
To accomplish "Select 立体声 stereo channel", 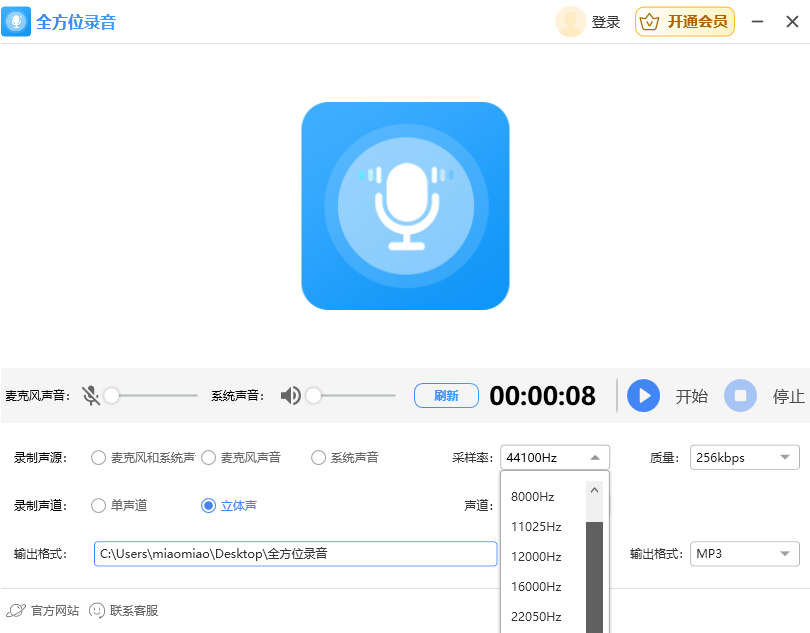I will (229, 505).
